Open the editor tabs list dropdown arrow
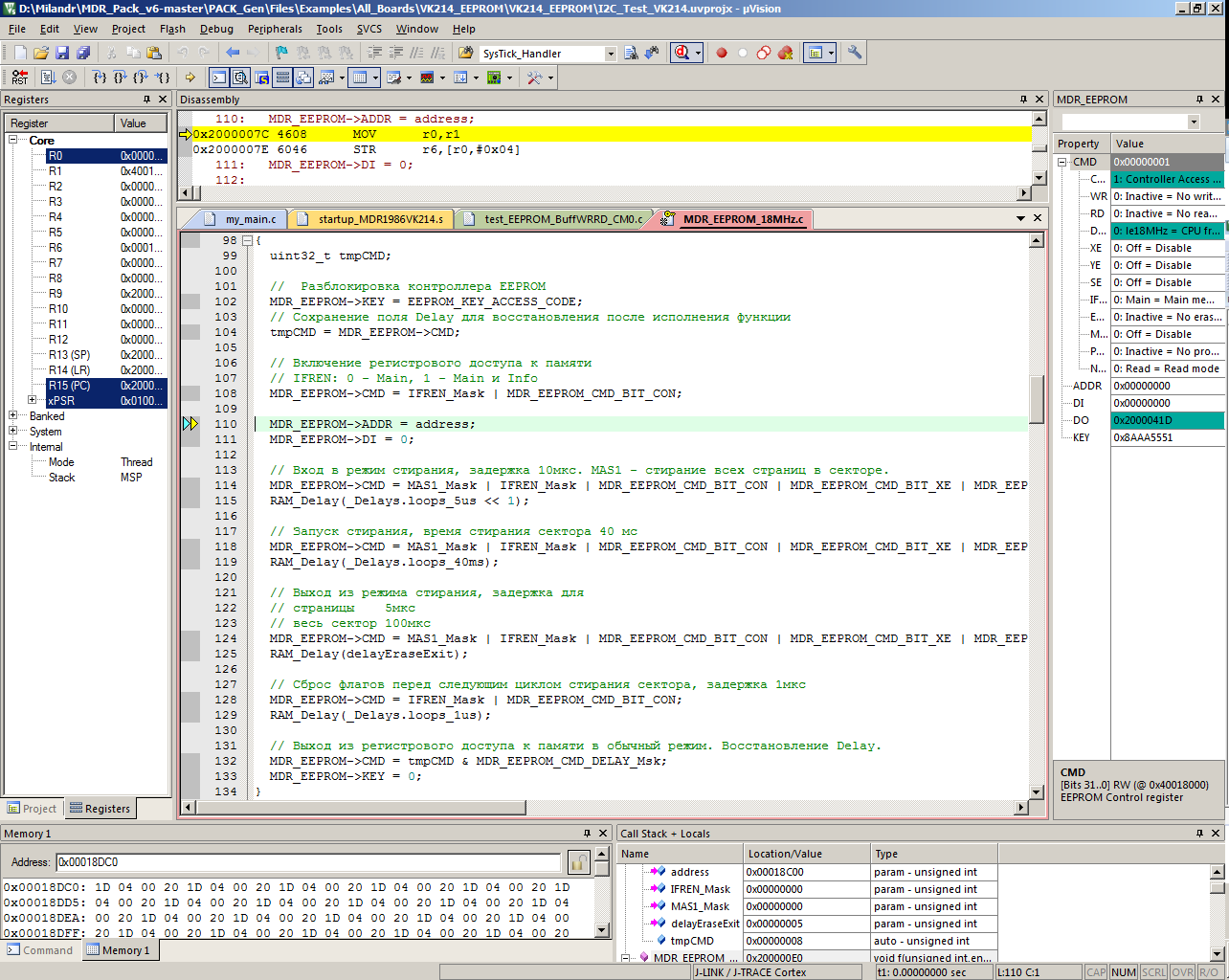 [1020, 218]
